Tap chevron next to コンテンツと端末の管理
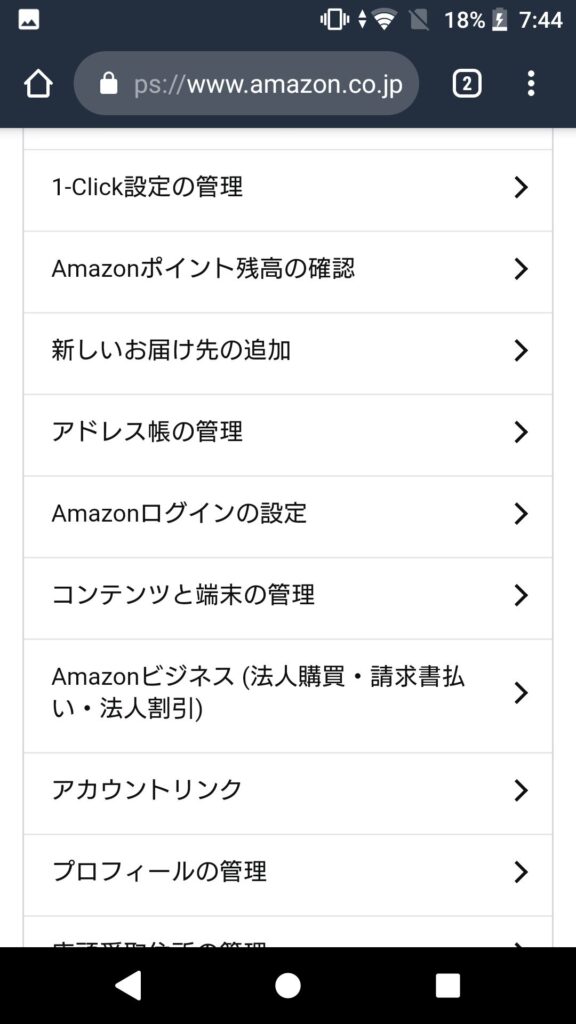Screen dimensions: 576x1024 coord(520,596)
